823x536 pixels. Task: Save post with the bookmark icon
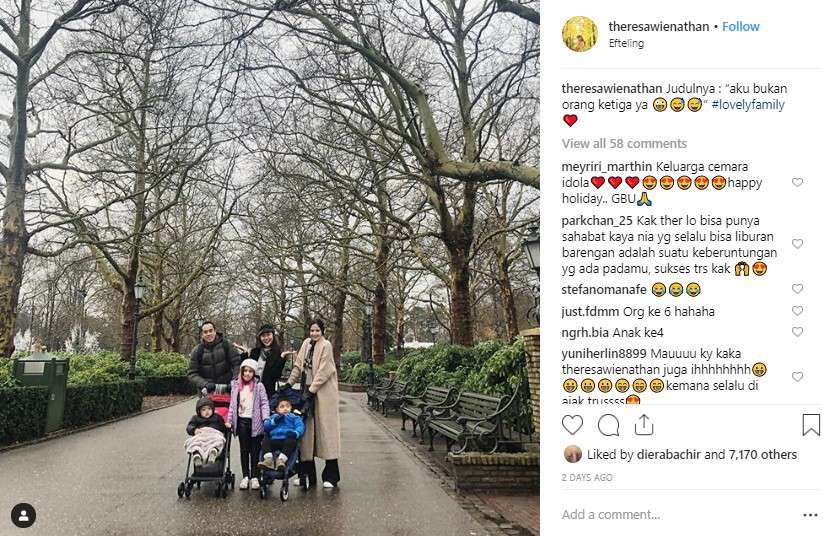click(810, 425)
